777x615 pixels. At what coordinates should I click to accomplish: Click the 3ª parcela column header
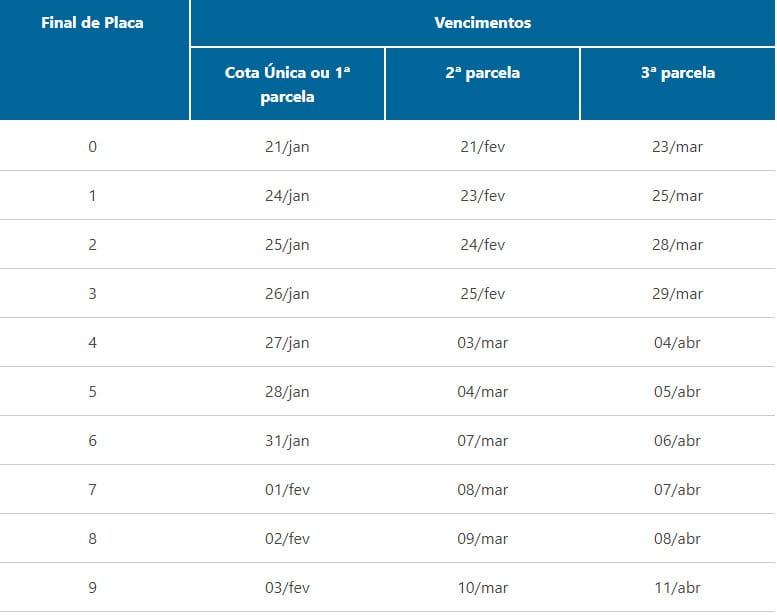click(677, 73)
